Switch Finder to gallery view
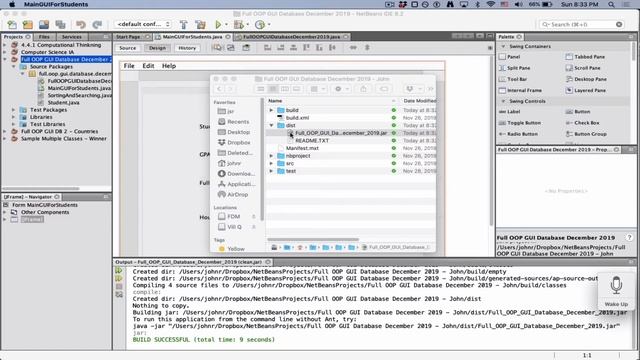640x360 pixels. [x=297, y=89]
